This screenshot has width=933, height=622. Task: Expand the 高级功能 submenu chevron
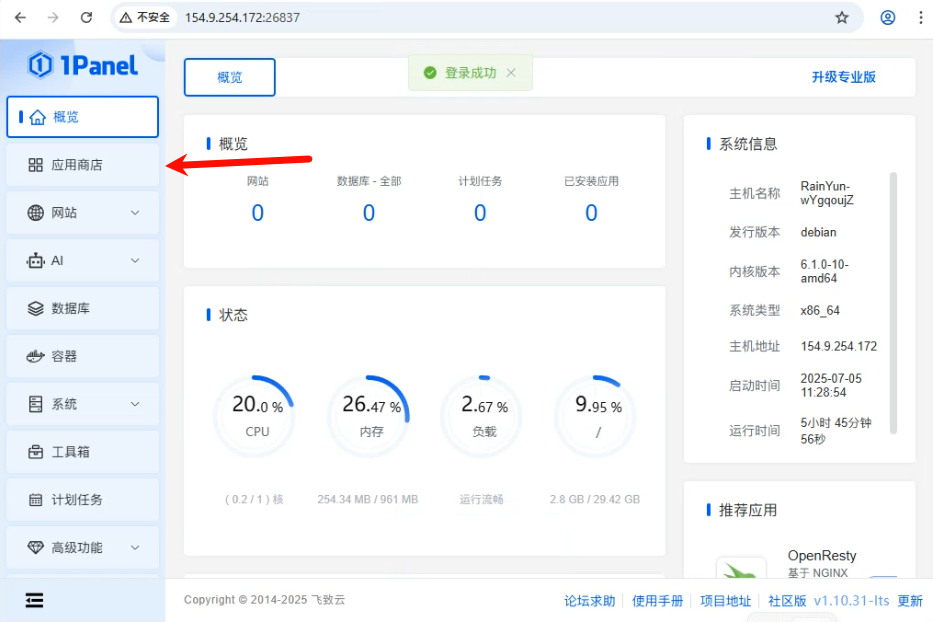click(x=135, y=548)
